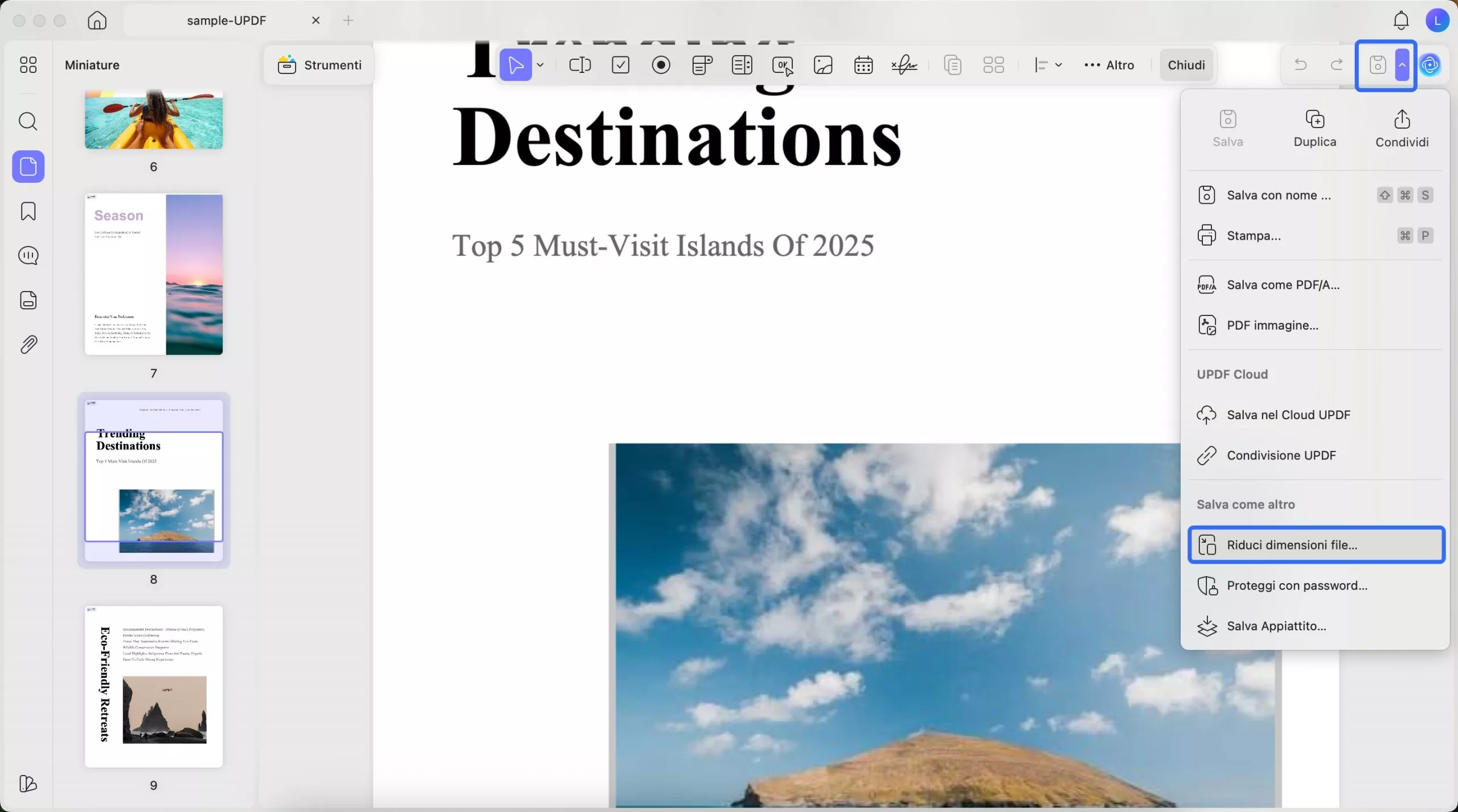Viewport: 1458px width, 812px height.
Task: Select the list box form tool
Action: tap(742, 65)
